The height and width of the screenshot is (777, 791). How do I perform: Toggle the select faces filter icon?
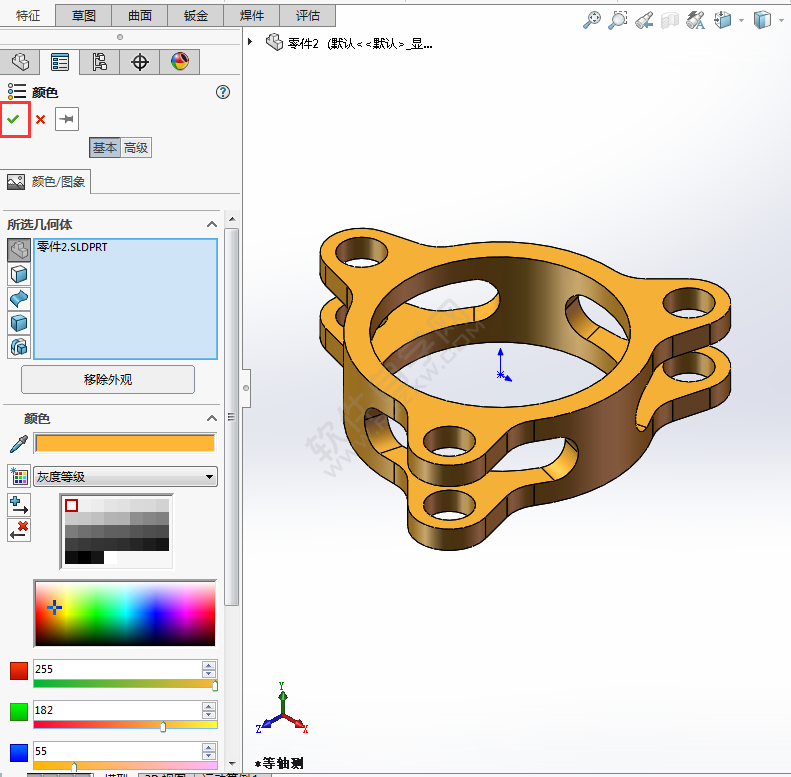[x=19, y=274]
